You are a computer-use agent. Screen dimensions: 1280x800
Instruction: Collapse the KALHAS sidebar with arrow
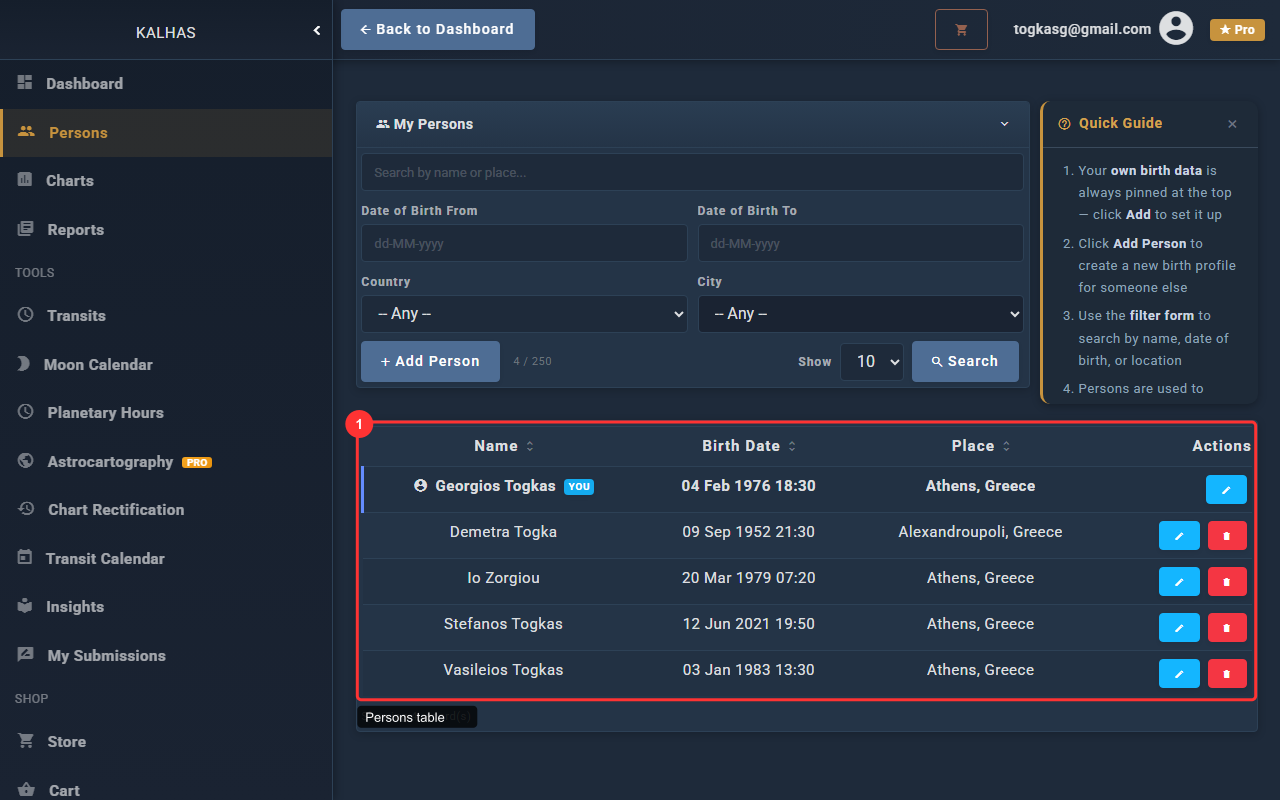317,31
